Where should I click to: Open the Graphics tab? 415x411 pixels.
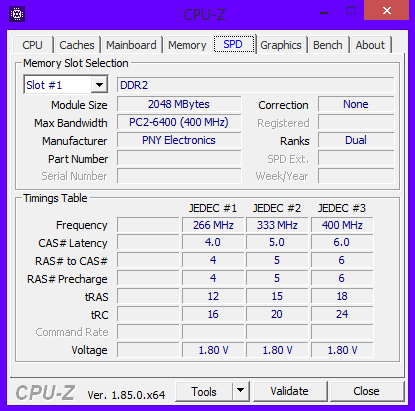281,45
